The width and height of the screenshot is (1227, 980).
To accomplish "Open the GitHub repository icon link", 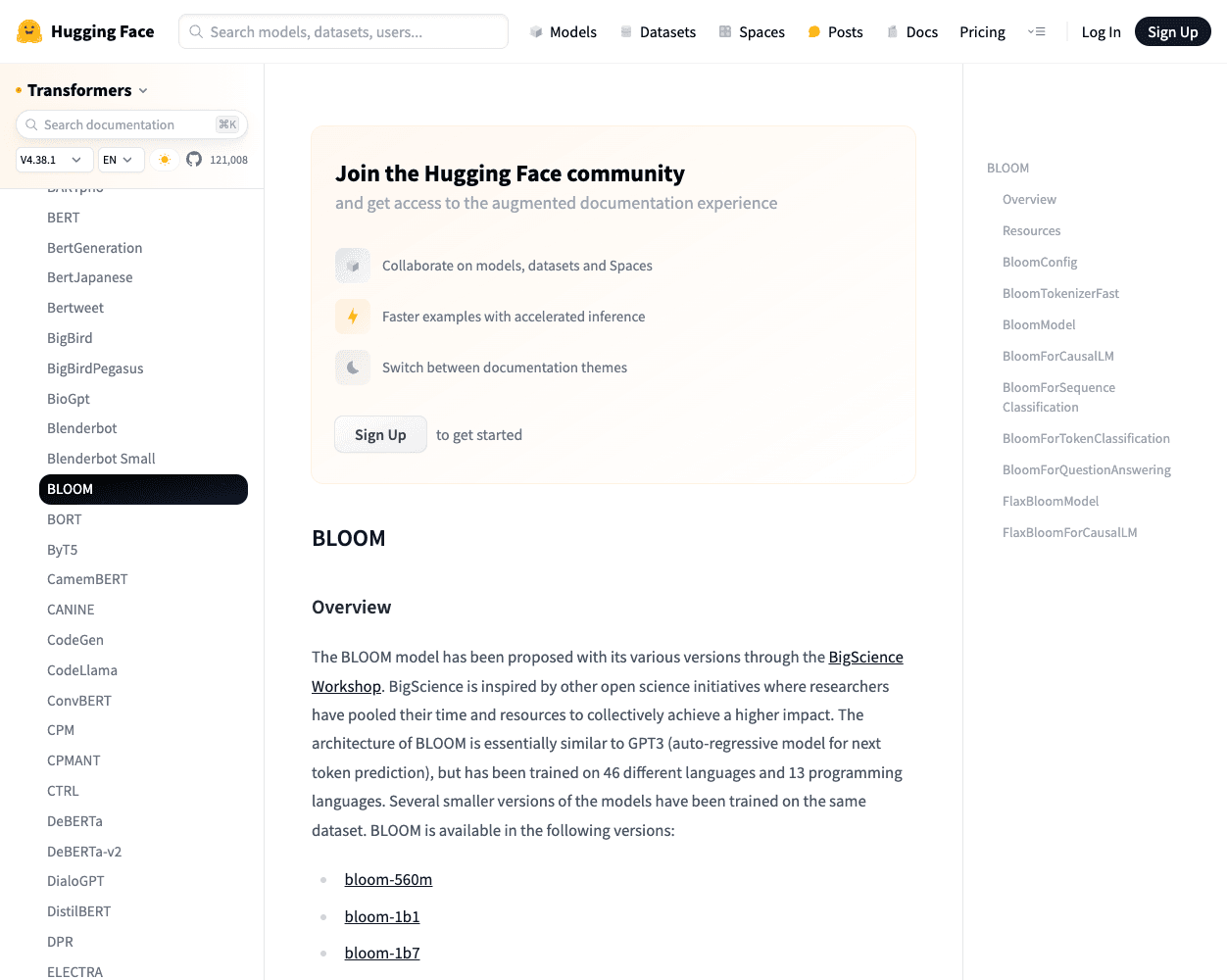I will point(194,159).
